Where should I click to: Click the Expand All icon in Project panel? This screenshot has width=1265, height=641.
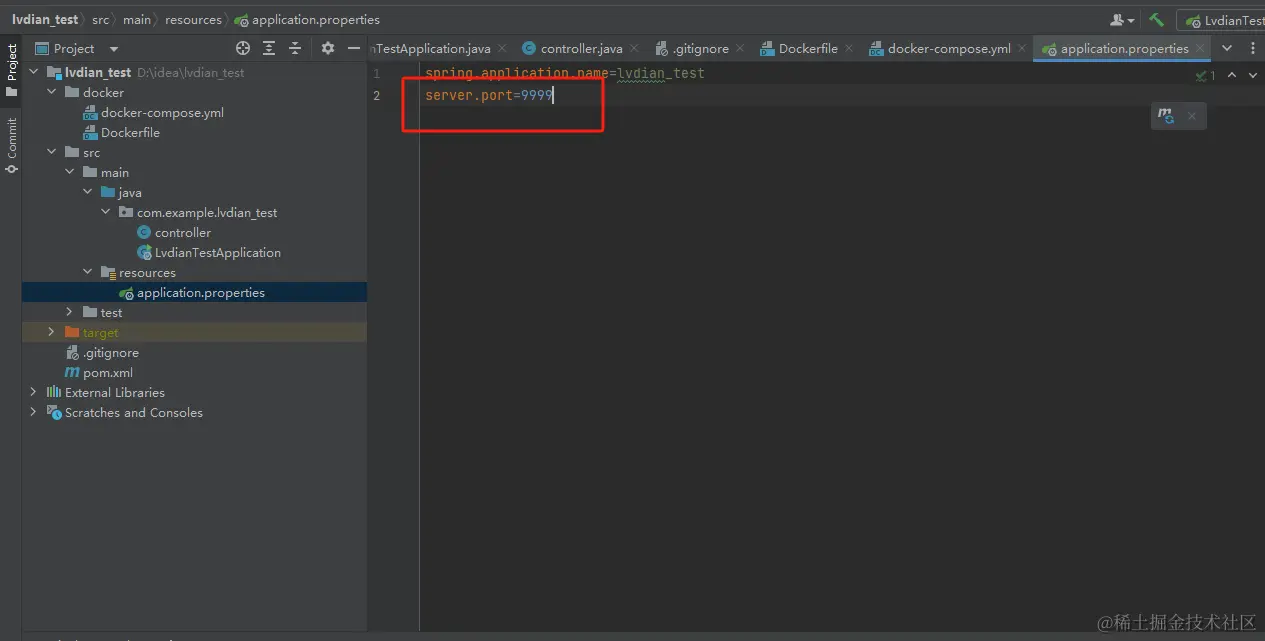coord(269,48)
